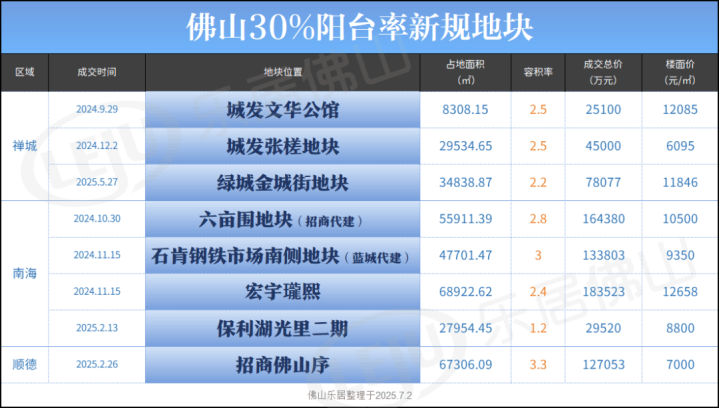Click the area value 68922.62
Viewport: 719px width, 408px height.
click(465, 292)
